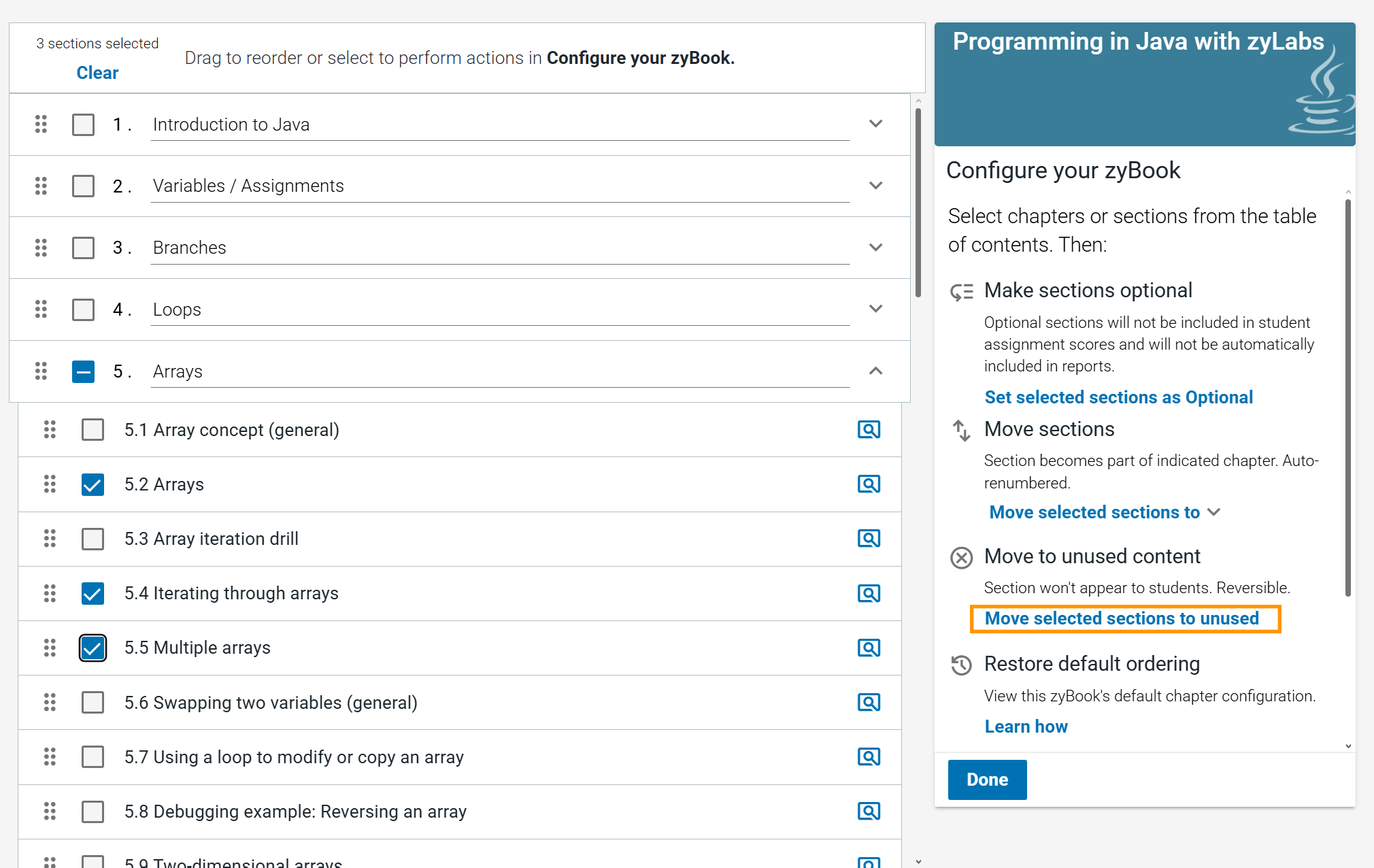Click the drag handle for 5.5 Multiple arrays
1374x868 pixels.
pos(50,648)
